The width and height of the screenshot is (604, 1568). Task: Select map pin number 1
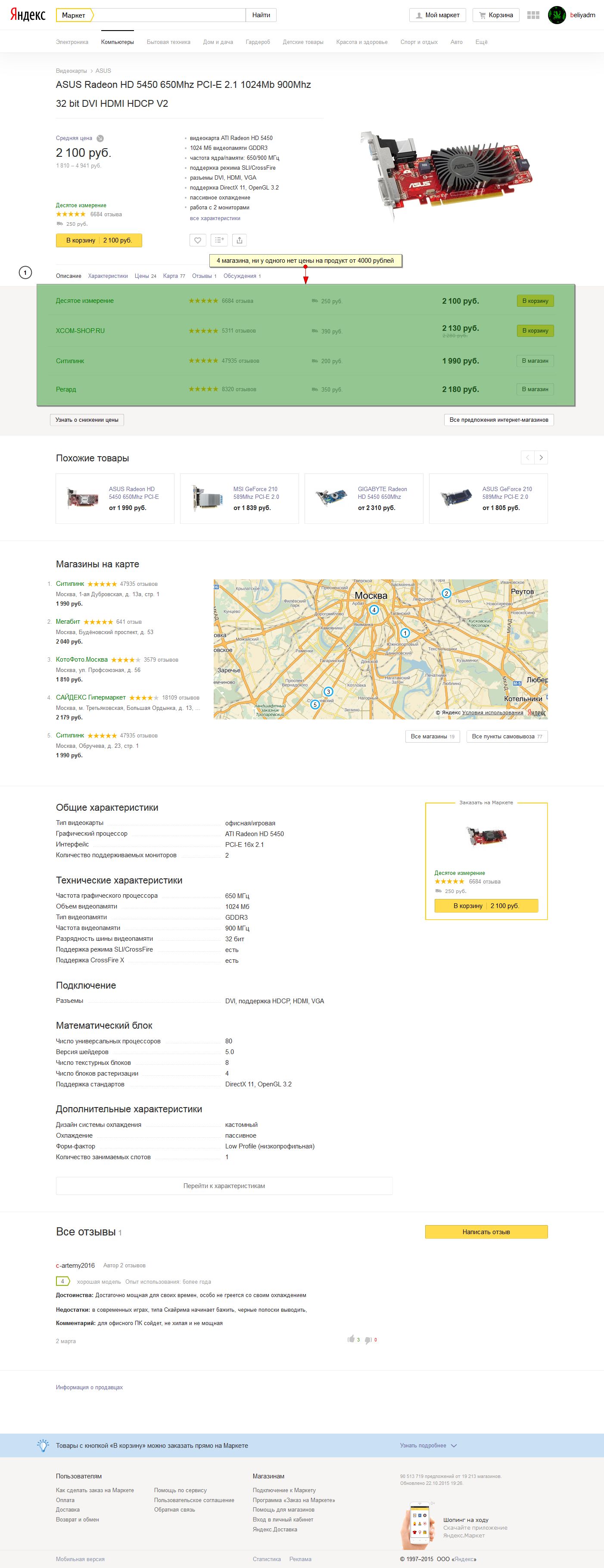pos(405,633)
